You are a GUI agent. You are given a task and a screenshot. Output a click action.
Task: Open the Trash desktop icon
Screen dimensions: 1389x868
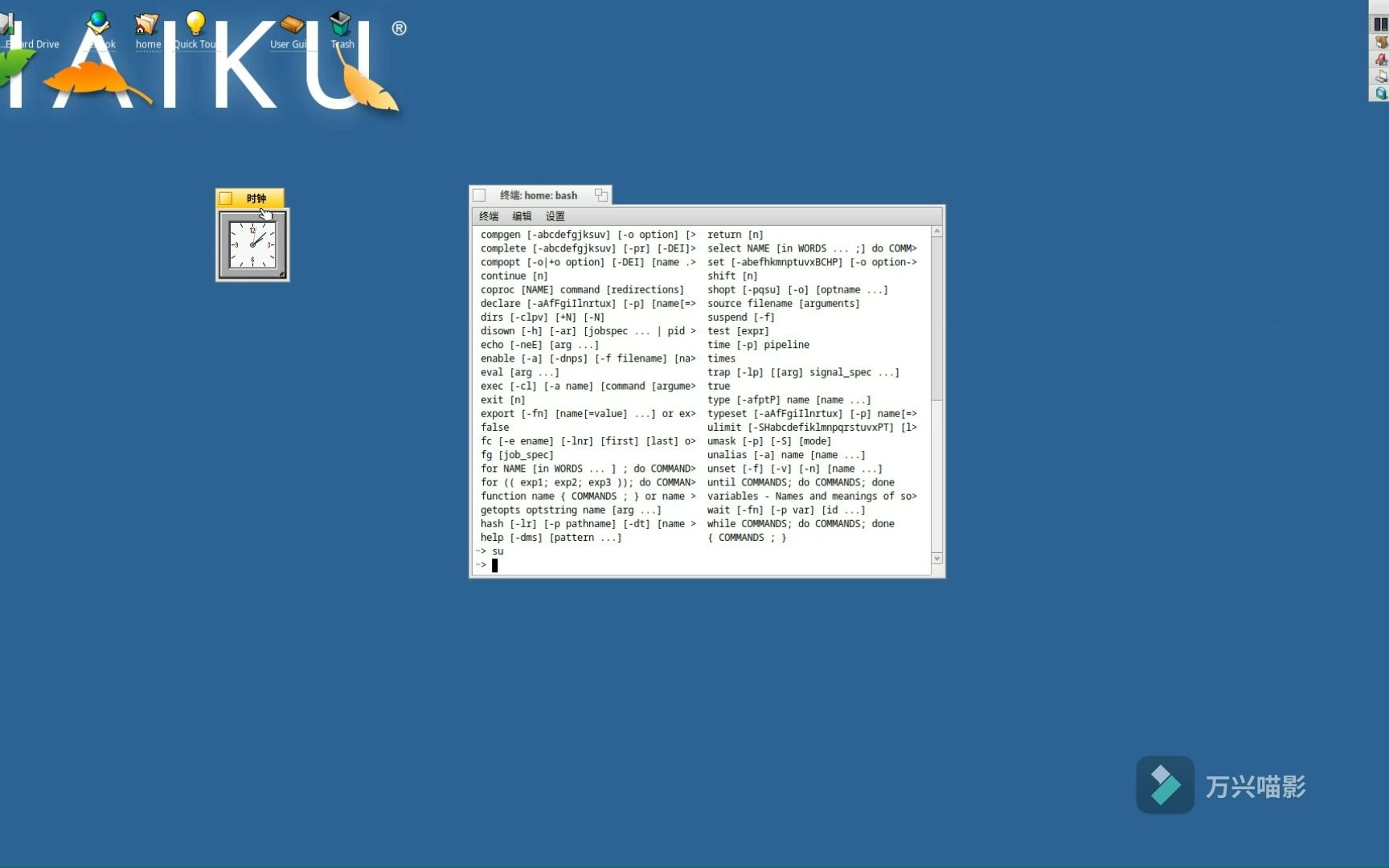tap(341, 23)
